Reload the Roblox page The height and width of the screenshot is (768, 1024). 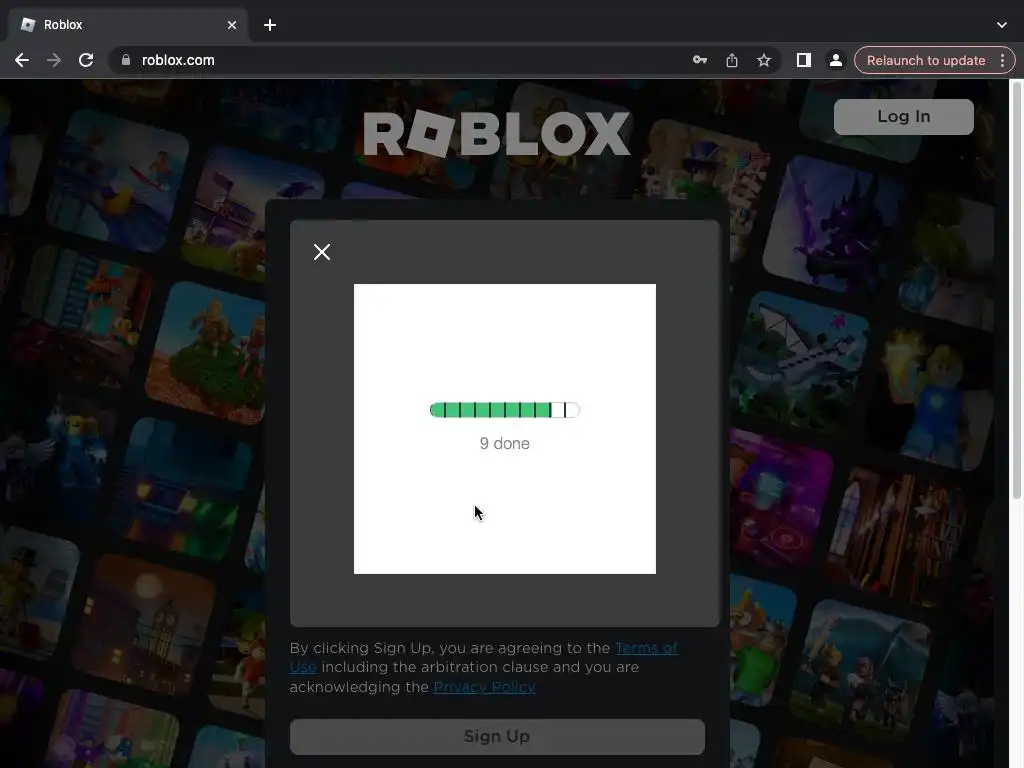coord(86,60)
